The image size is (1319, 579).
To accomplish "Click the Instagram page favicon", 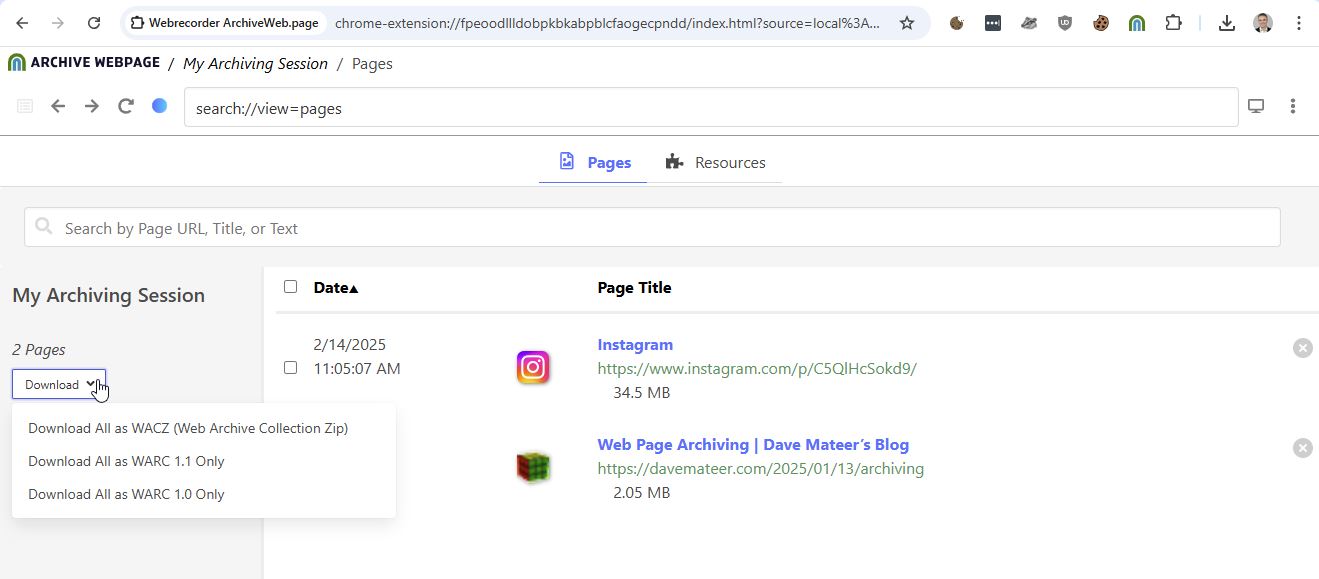I will coord(533,368).
